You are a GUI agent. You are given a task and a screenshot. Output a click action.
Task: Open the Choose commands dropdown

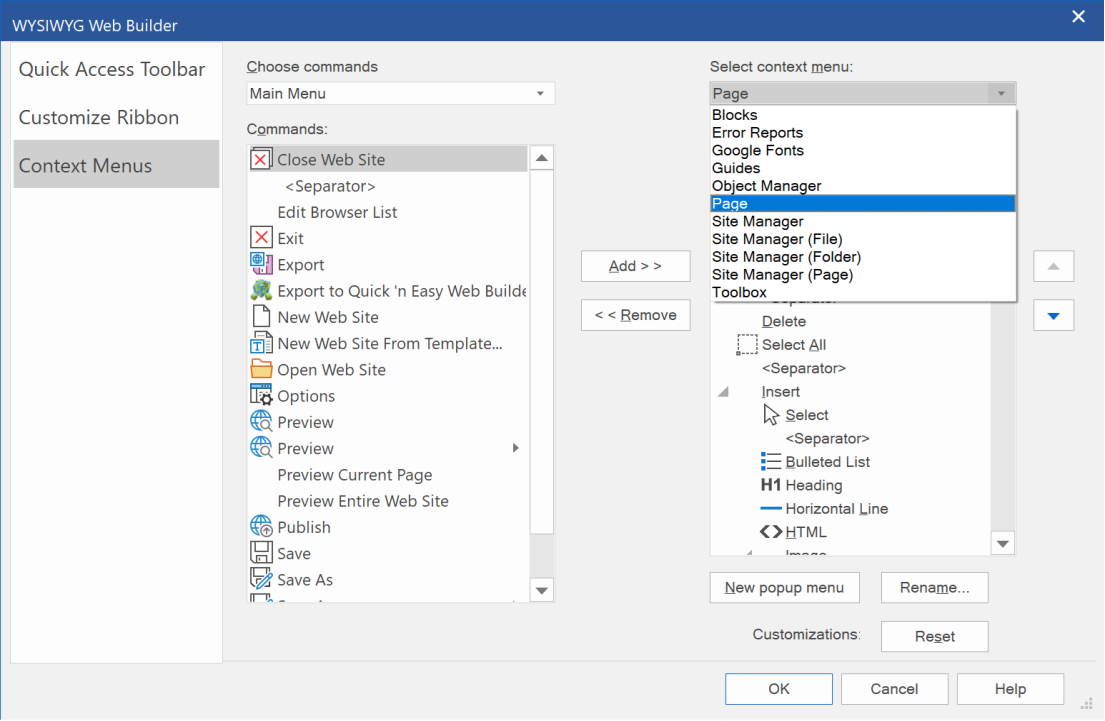click(540, 94)
